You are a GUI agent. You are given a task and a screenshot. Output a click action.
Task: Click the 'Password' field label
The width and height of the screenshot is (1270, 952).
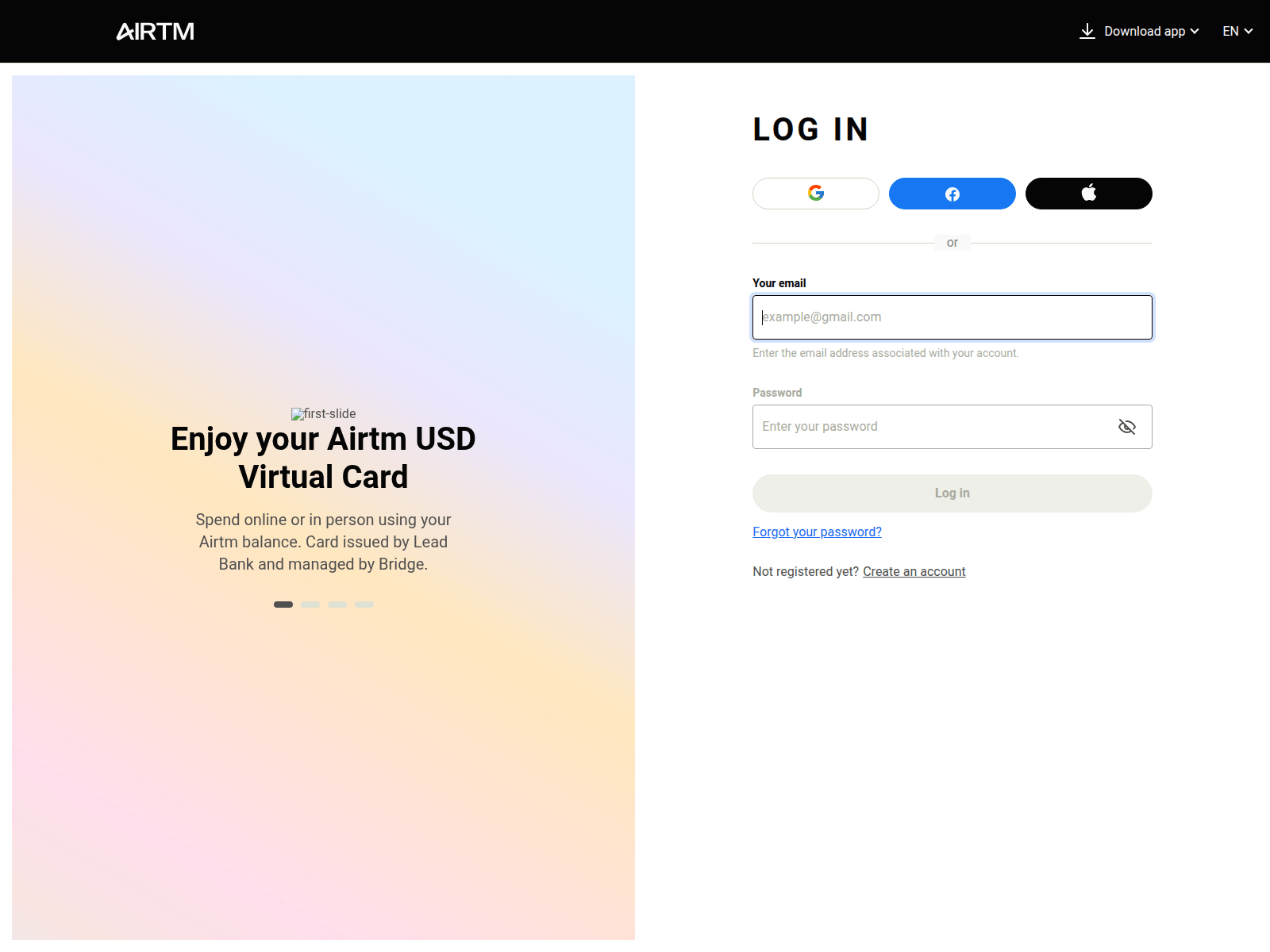(777, 393)
